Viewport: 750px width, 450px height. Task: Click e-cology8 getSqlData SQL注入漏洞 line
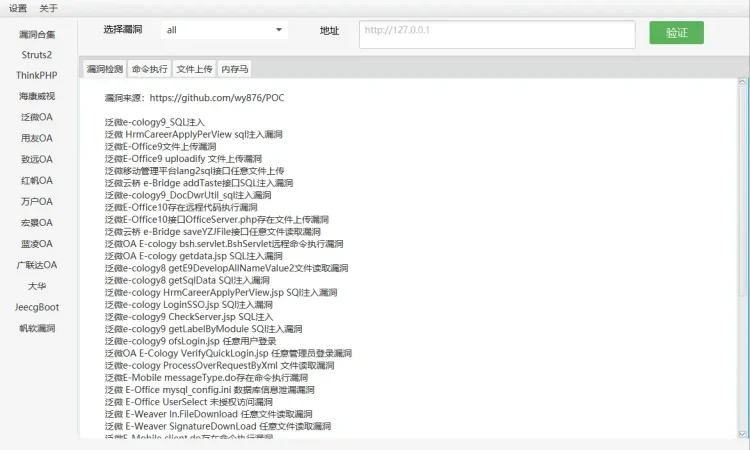187,280
